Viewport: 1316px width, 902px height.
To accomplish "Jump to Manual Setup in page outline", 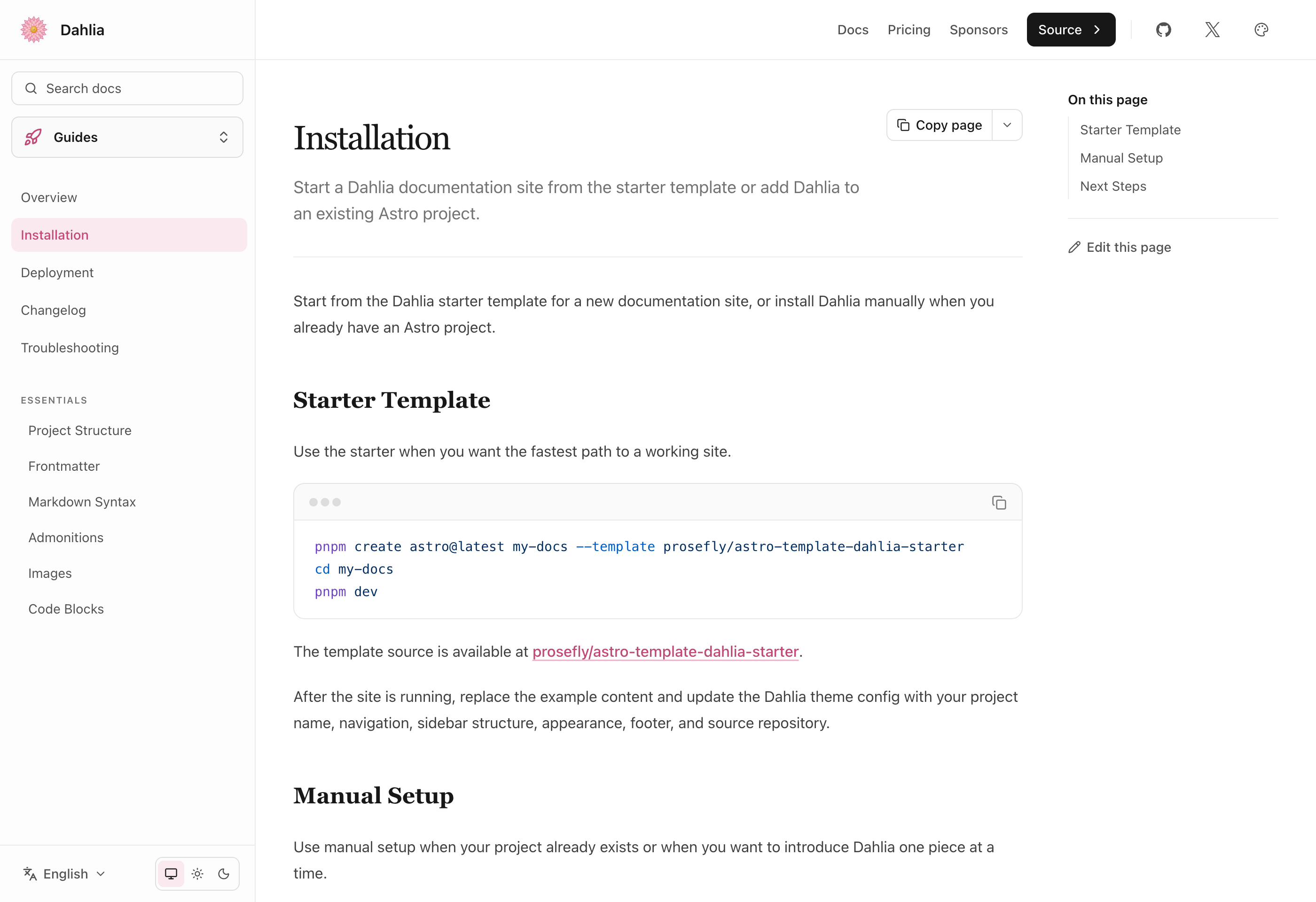I will tap(1121, 158).
